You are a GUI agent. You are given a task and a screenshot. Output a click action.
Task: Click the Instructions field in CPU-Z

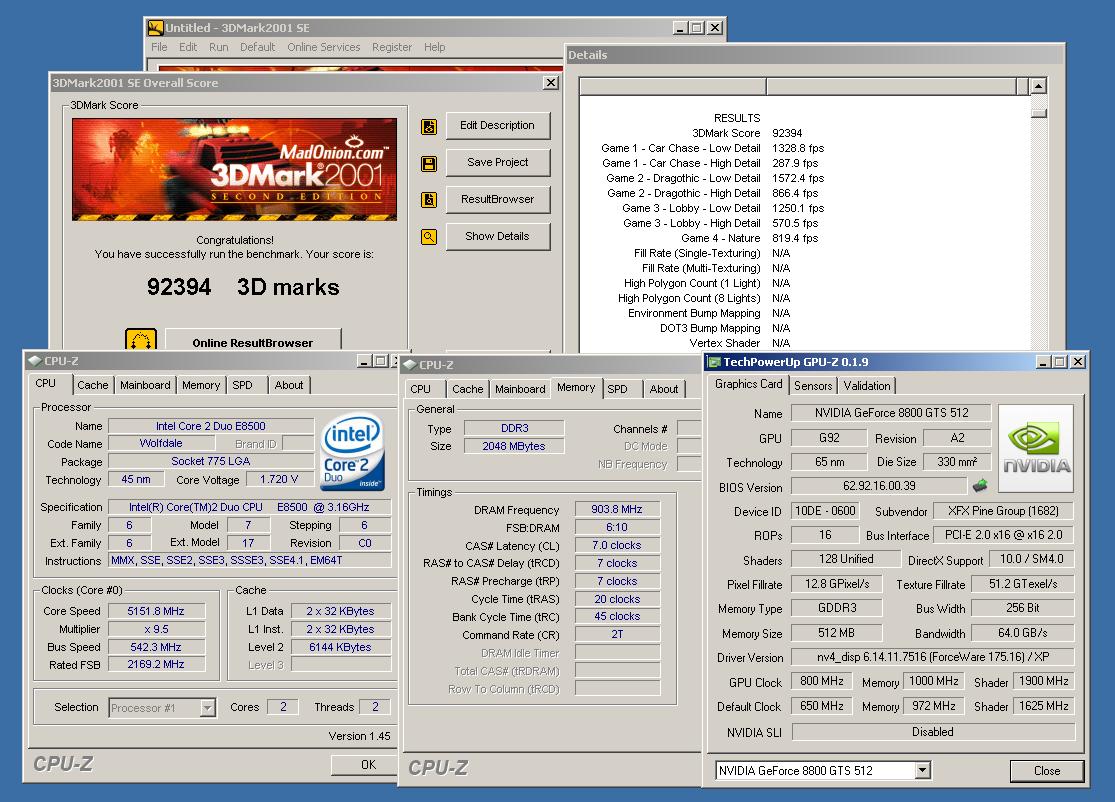pos(250,560)
